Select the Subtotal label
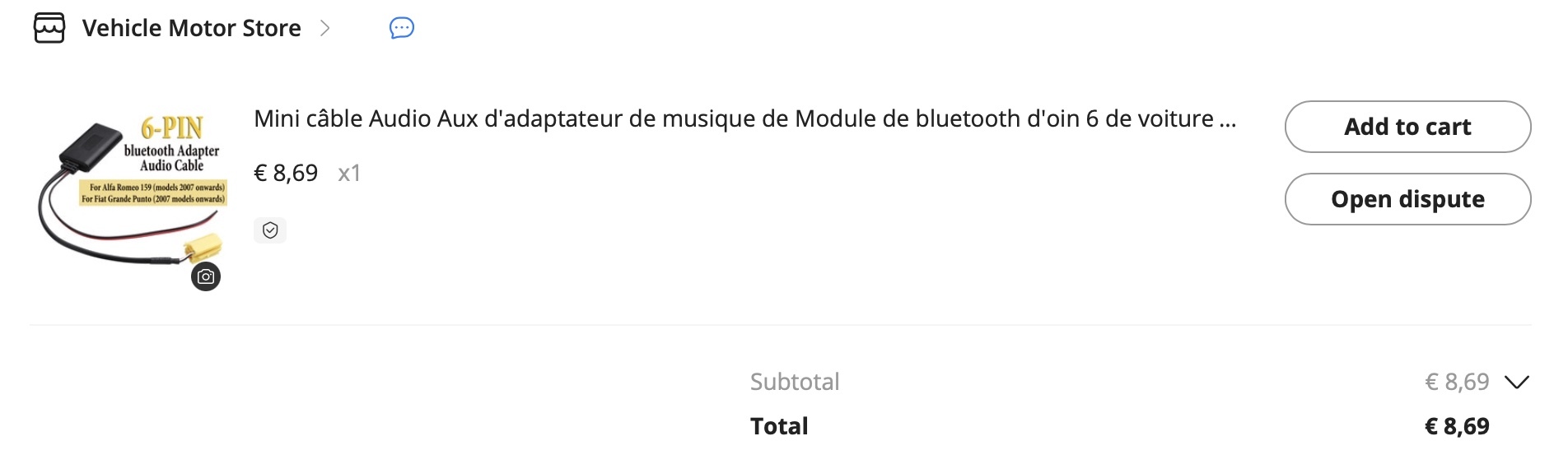Viewport: 1568px width, 464px height. click(795, 382)
